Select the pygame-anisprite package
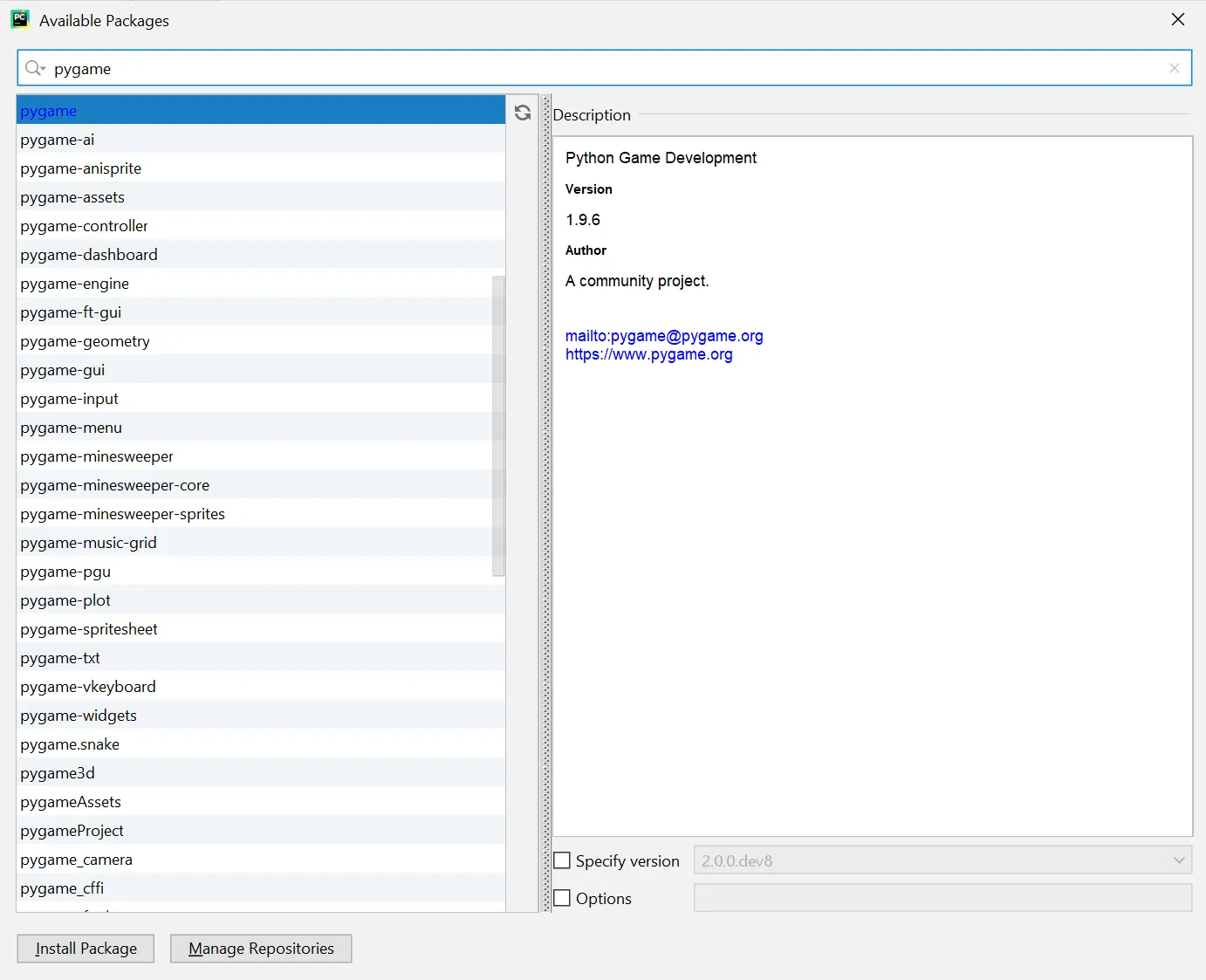Image resolution: width=1206 pixels, height=980 pixels. [x=261, y=168]
